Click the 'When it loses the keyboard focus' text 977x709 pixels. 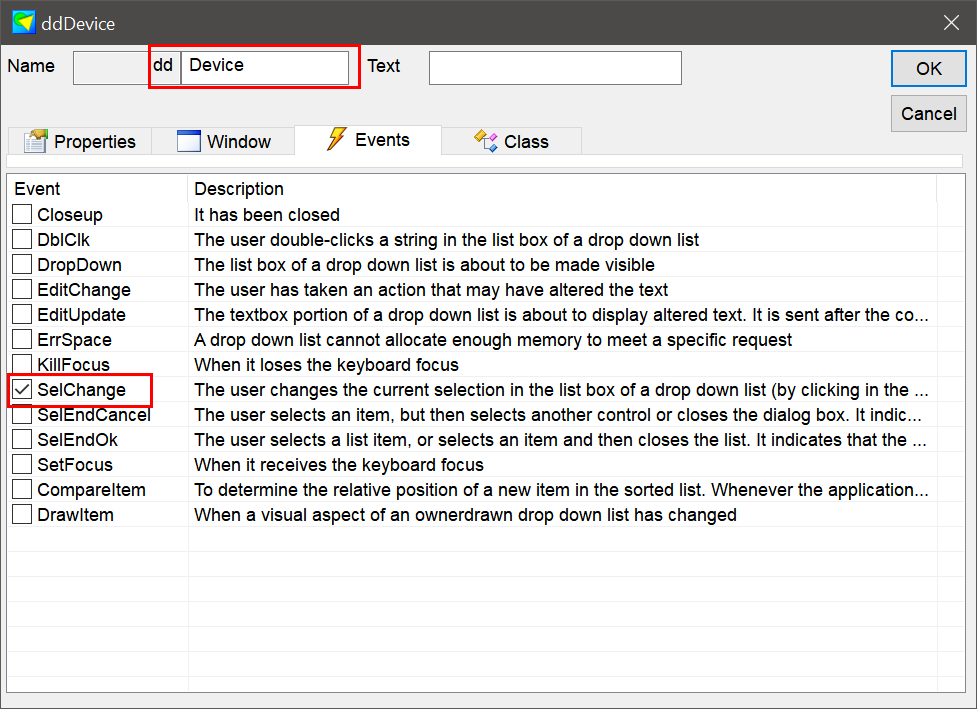click(x=326, y=364)
